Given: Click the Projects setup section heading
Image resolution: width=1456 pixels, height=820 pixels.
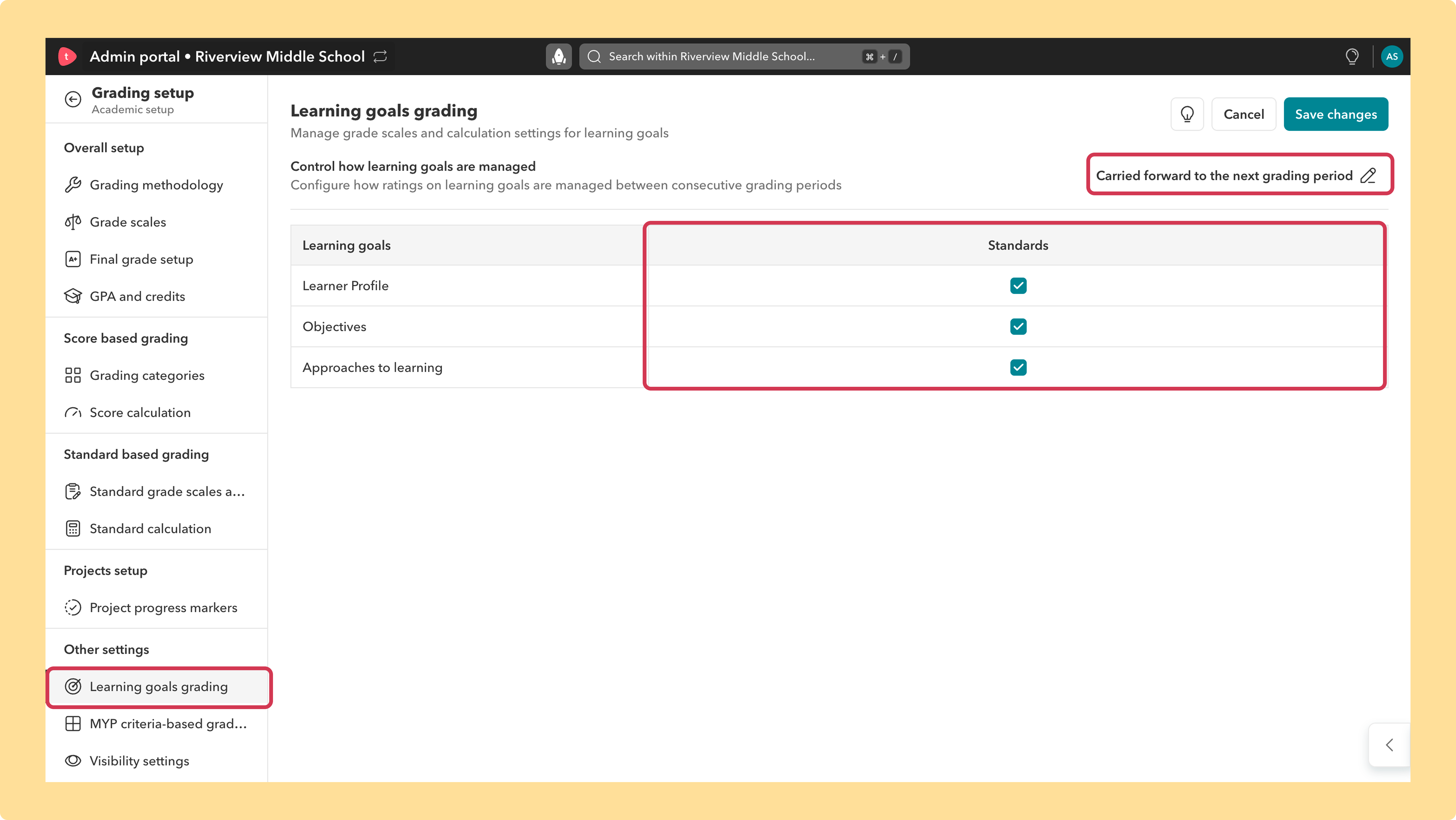Looking at the screenshot, I should [x=106, y=571].
